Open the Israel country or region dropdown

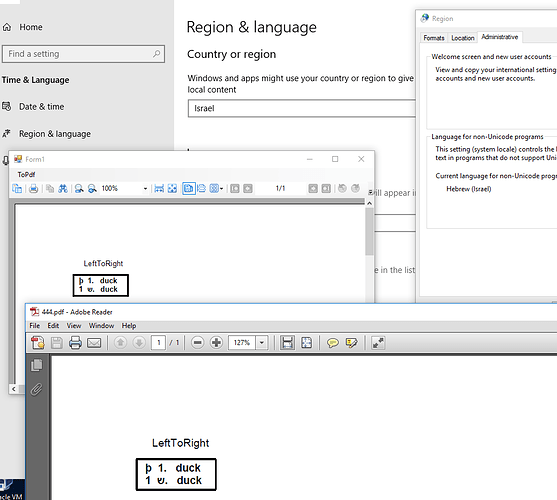coord(301,108)
